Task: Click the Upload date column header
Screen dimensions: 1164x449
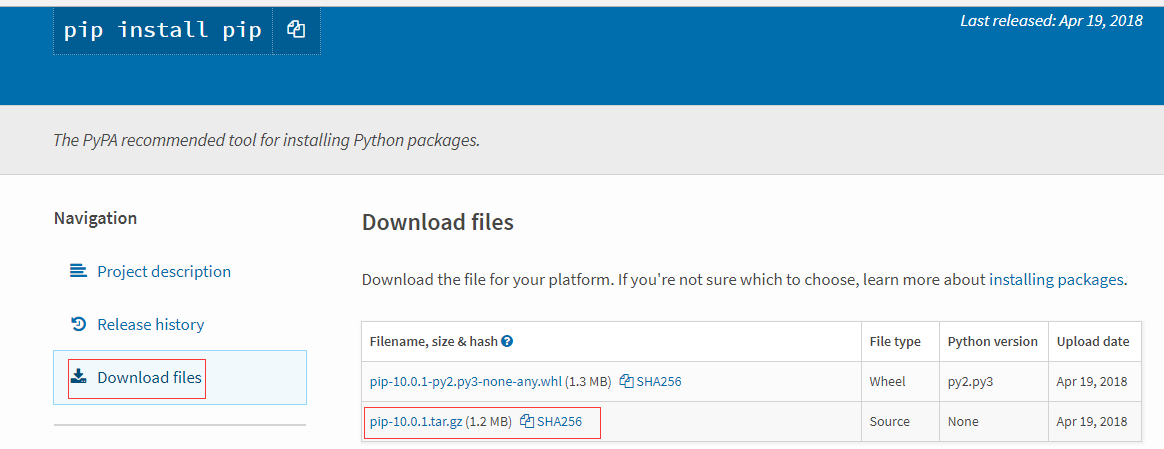Action: (x=1093, y=341)
